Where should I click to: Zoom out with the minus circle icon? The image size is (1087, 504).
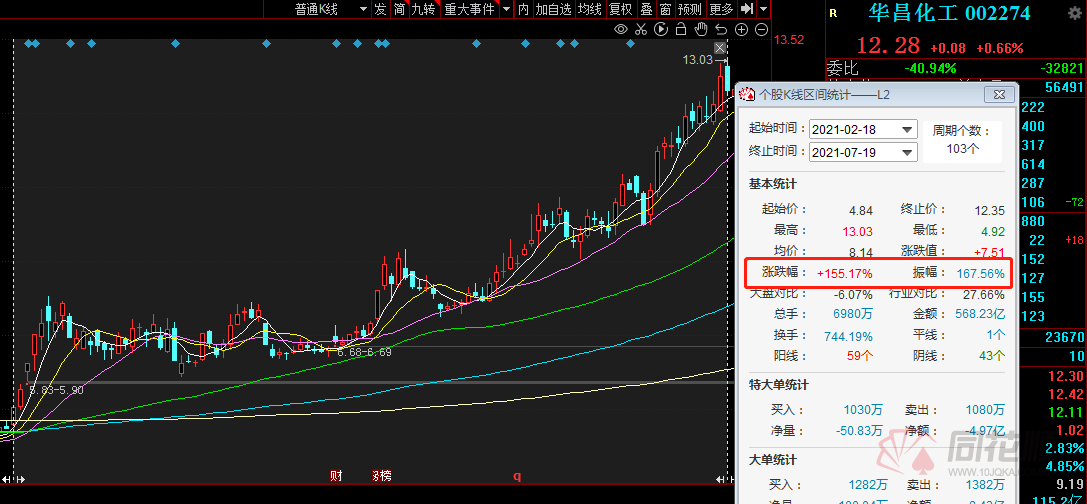761,29
